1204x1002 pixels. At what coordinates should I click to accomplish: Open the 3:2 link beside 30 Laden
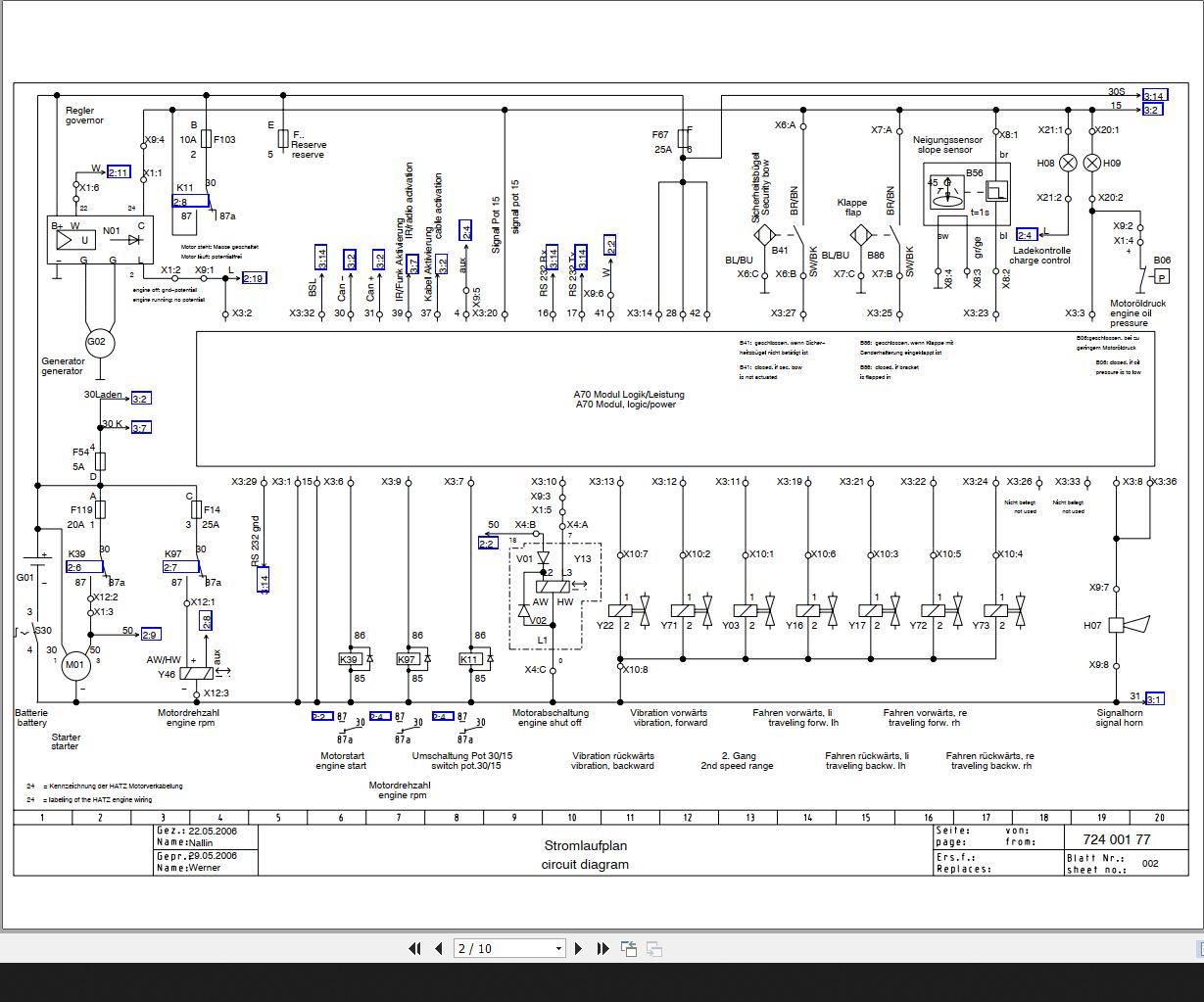[x=139, y=398]
